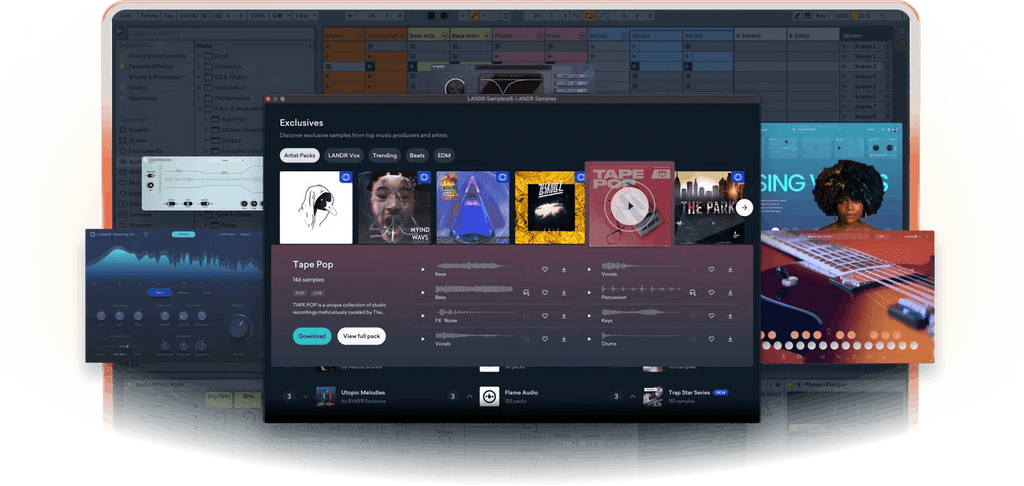Collapse chevron beside Utopic Melodies
Image resolution: width=1024 pixels, height=486 pixels.
click(306, 397)
